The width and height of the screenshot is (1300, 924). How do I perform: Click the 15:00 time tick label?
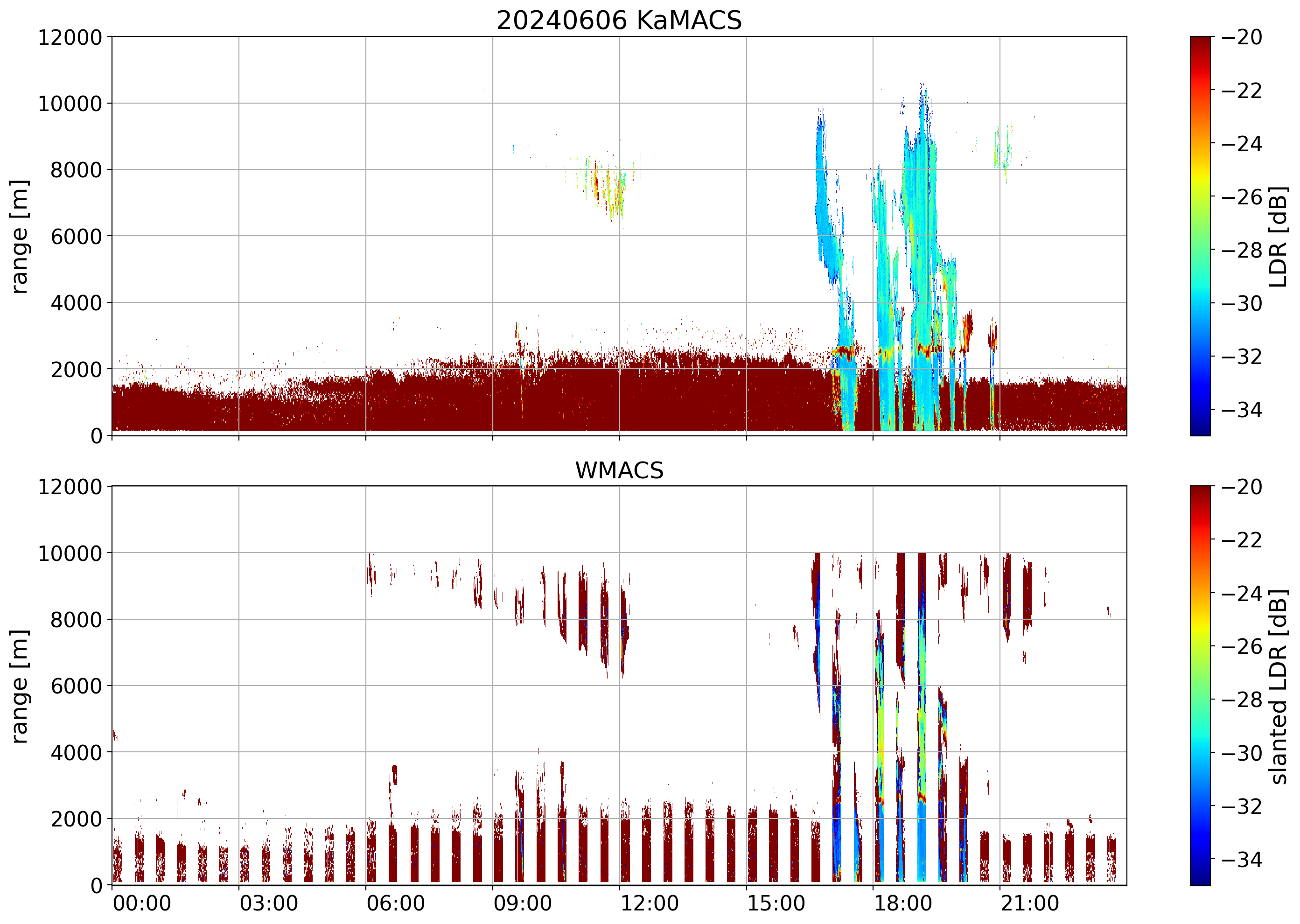(x=776, y=903)
